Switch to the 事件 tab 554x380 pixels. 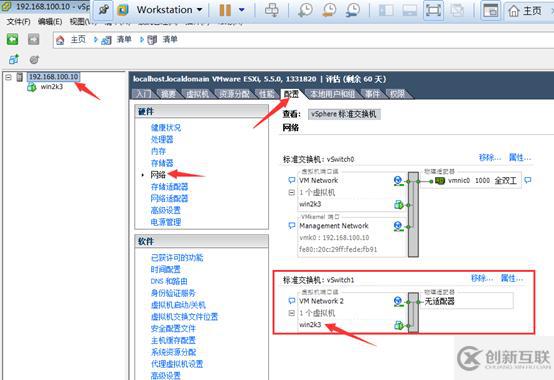[372, 94]
